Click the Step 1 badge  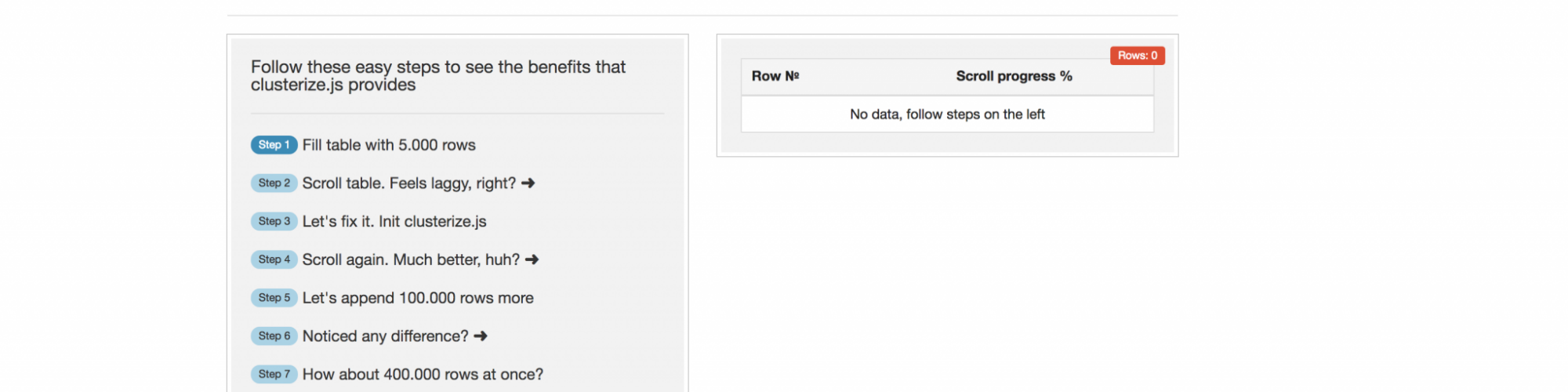tap(274, 145)
